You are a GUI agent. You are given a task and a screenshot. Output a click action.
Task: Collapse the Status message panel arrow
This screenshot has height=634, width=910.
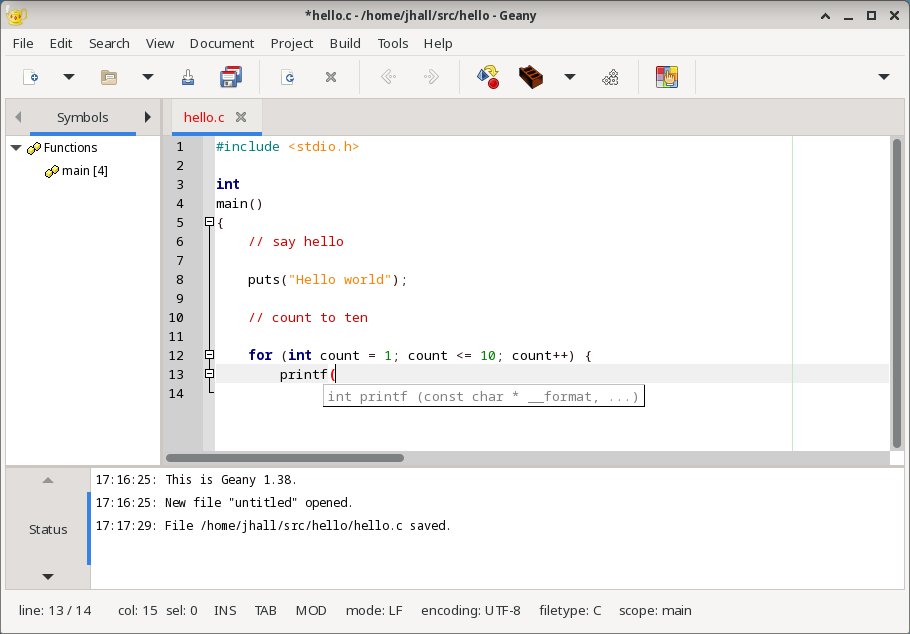tap(46, 481)
